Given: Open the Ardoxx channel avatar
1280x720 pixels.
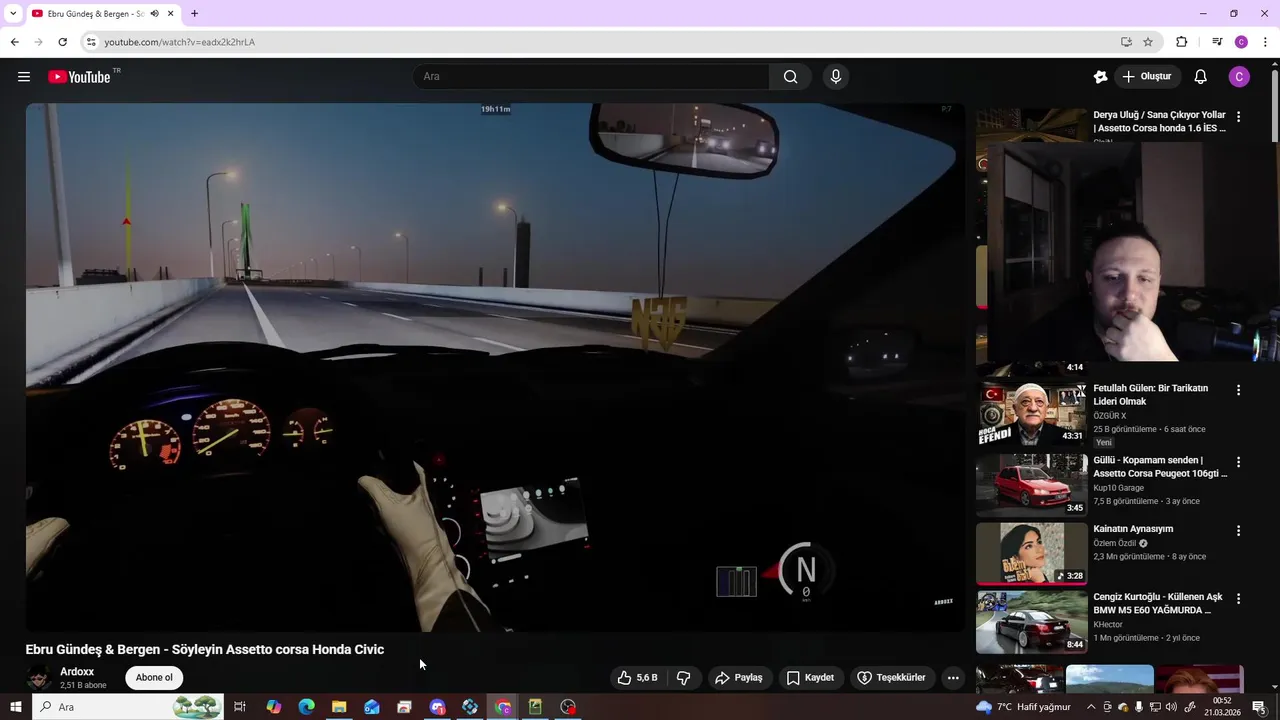Looking at the screenshot, I should tap(39, 678).
